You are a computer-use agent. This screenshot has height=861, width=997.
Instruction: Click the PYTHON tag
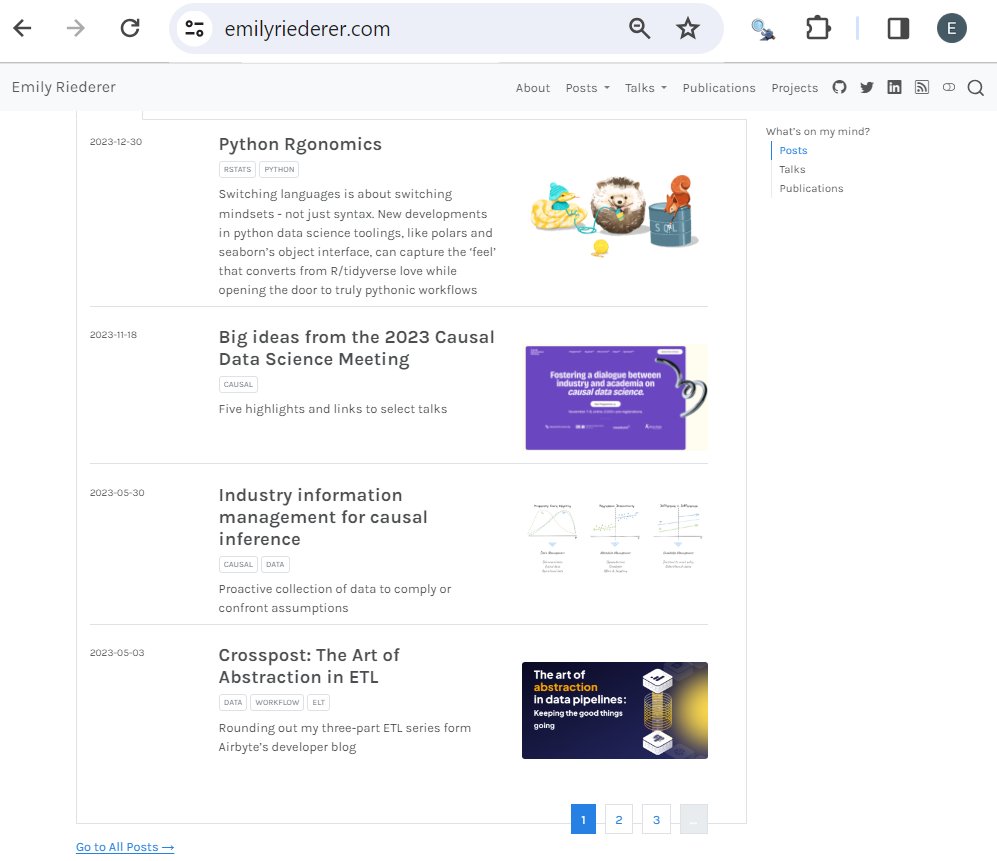[x=279, y=169]
